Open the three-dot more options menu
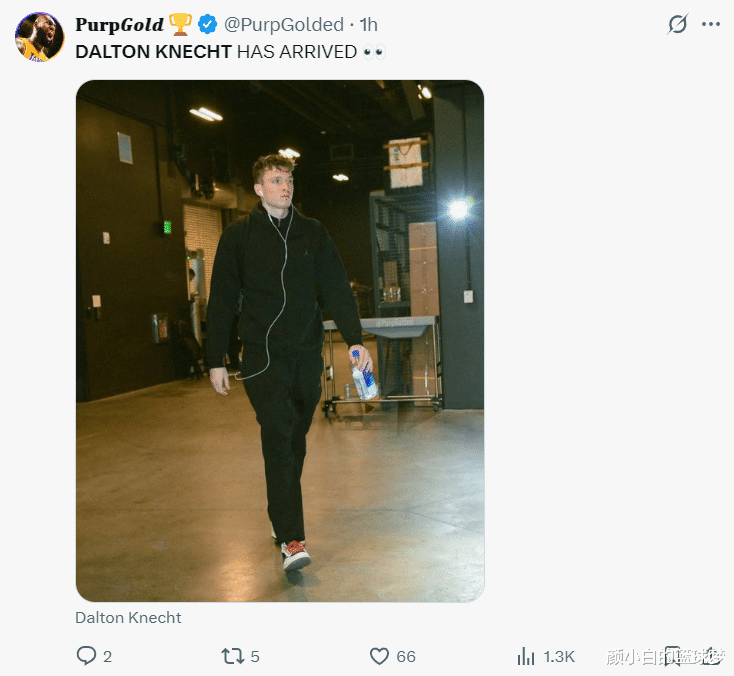The image size is (734, 676). tap(711, 24)
